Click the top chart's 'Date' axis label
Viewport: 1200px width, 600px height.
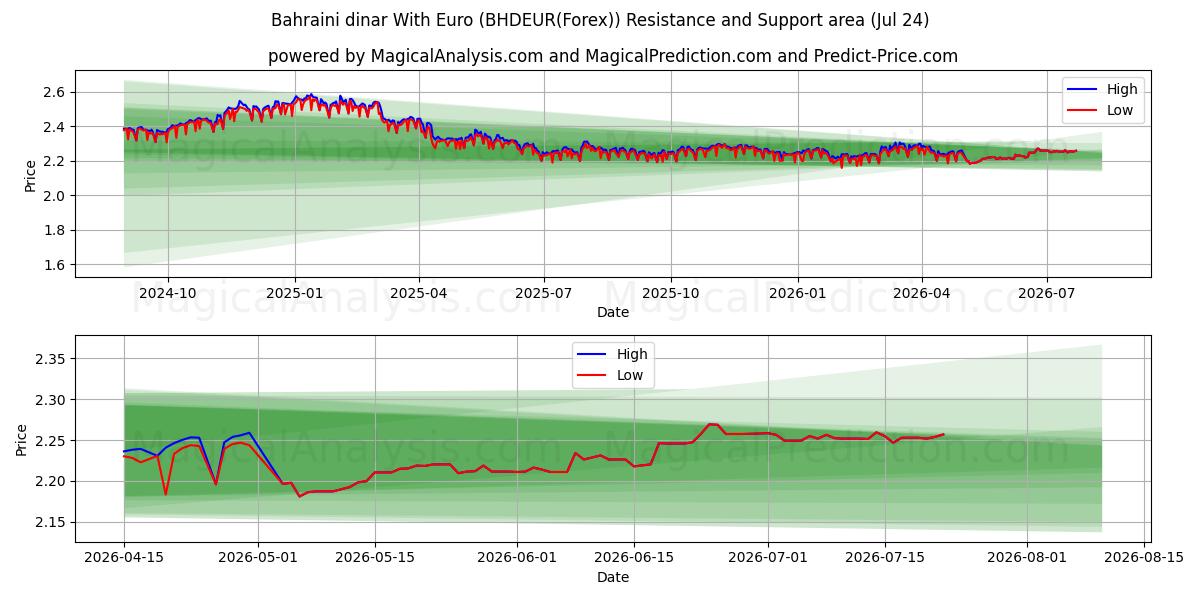click(x=613, y=312)
